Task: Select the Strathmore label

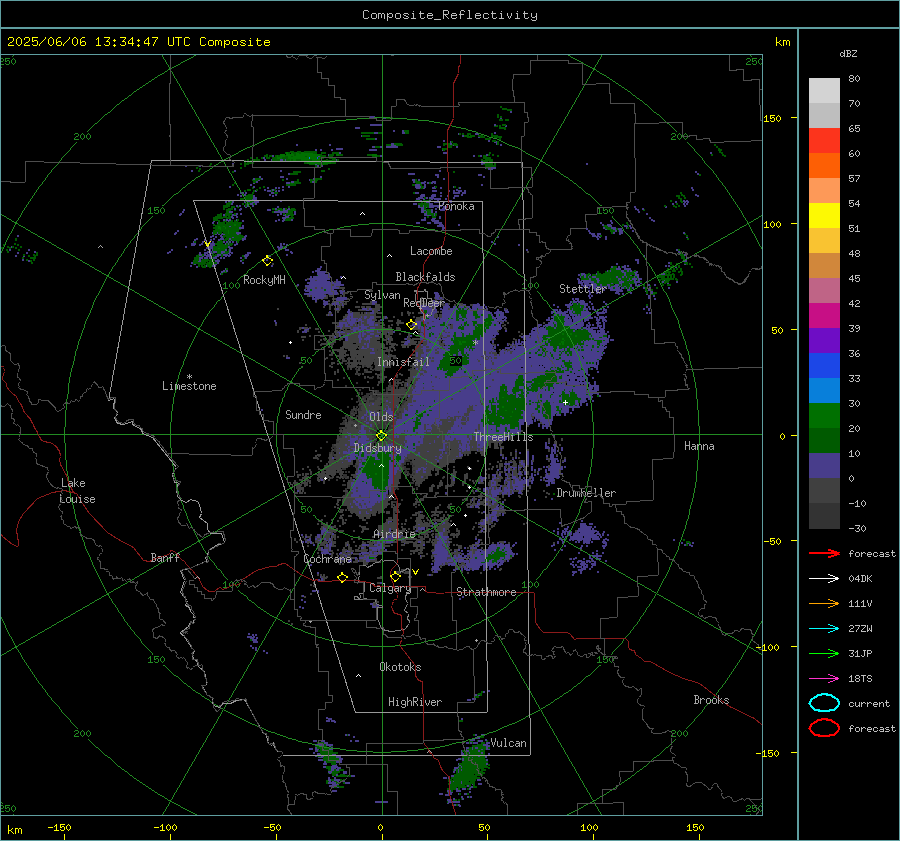Action: coord(486,592)
